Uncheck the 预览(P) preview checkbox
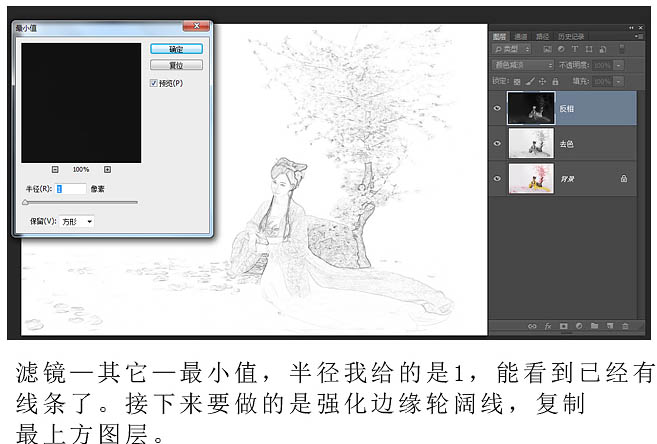 (153, 83)
